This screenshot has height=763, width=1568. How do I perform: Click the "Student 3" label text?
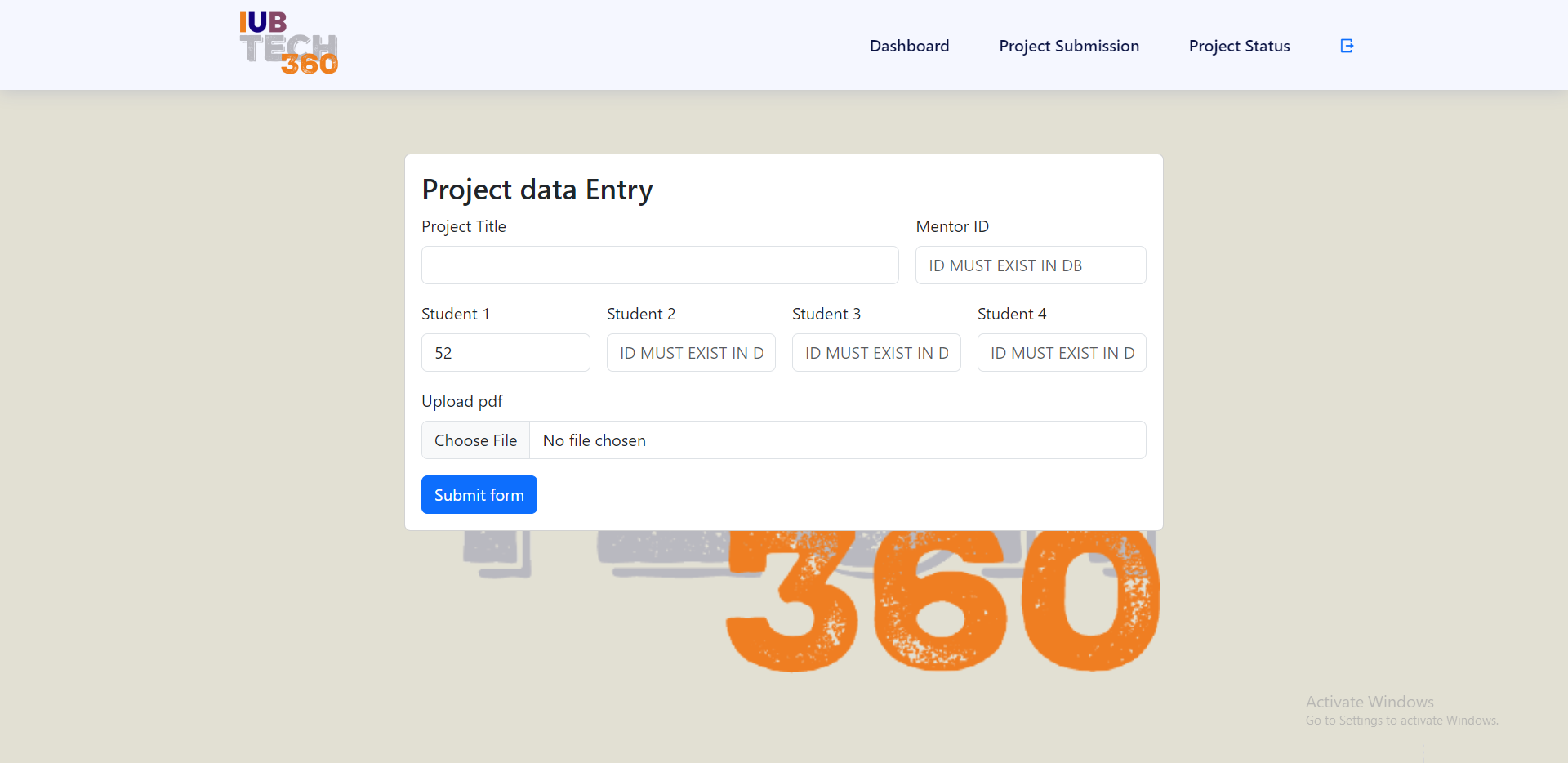[x=826, y=315]
